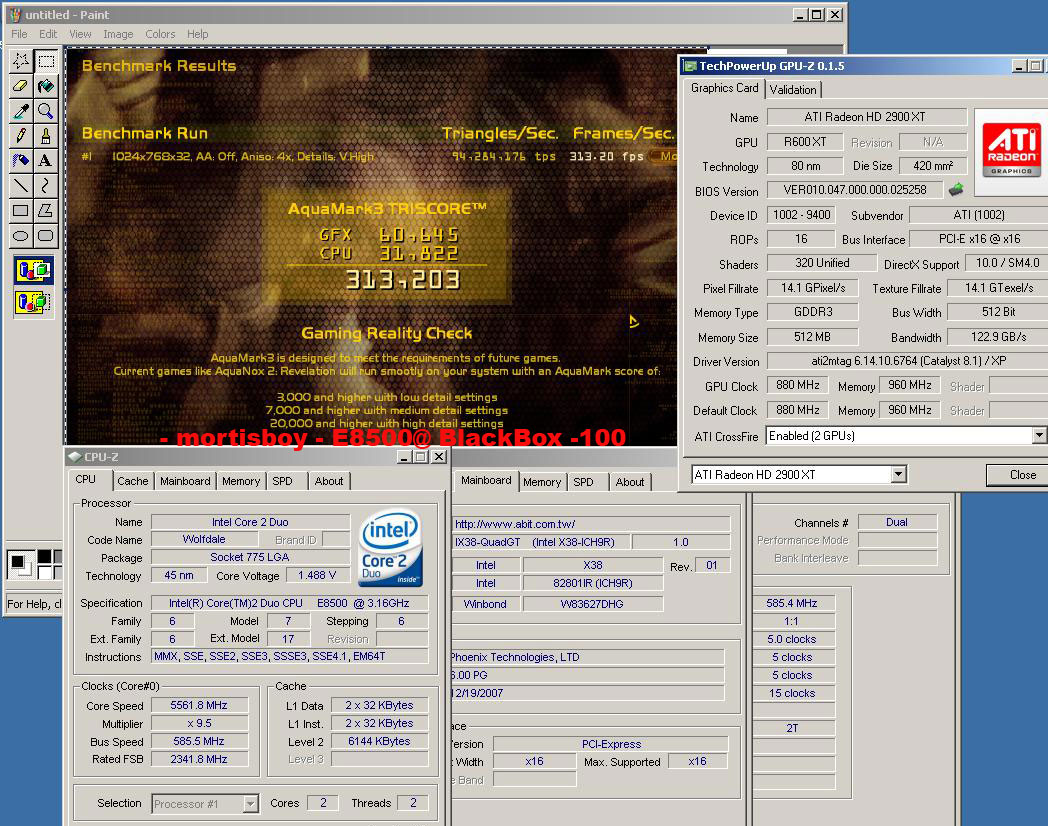Screen dimensions: 1048x826
Task: Open the Cache tab in front CPU-Z
Action: pos(132,481)
